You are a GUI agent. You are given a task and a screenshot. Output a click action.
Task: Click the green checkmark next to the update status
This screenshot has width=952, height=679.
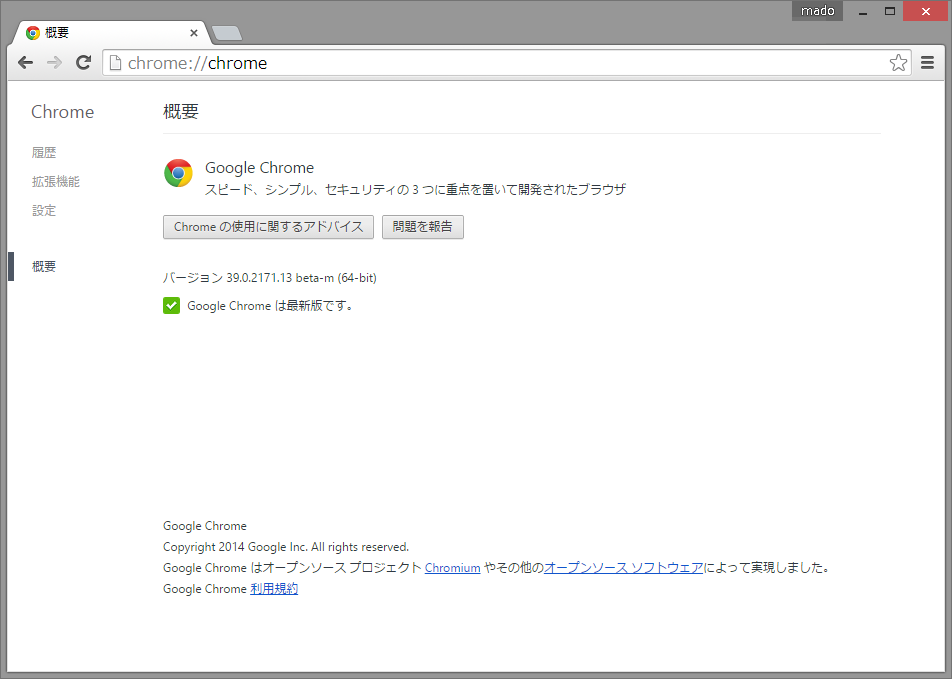(171, 305)
